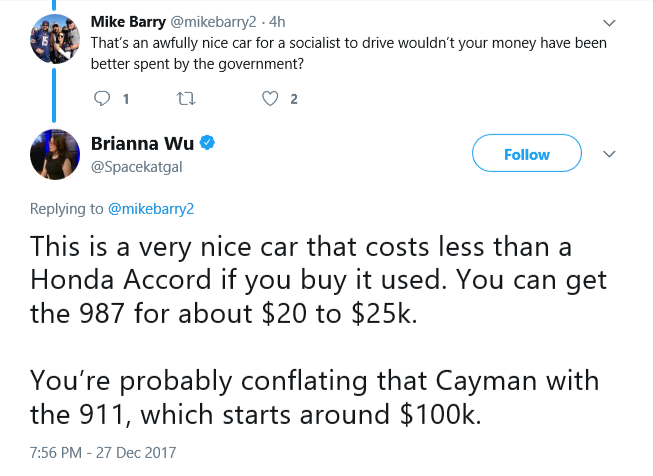Follow Brianna Wu
This screenshot has width=653, height=476.
click(527, 153)
